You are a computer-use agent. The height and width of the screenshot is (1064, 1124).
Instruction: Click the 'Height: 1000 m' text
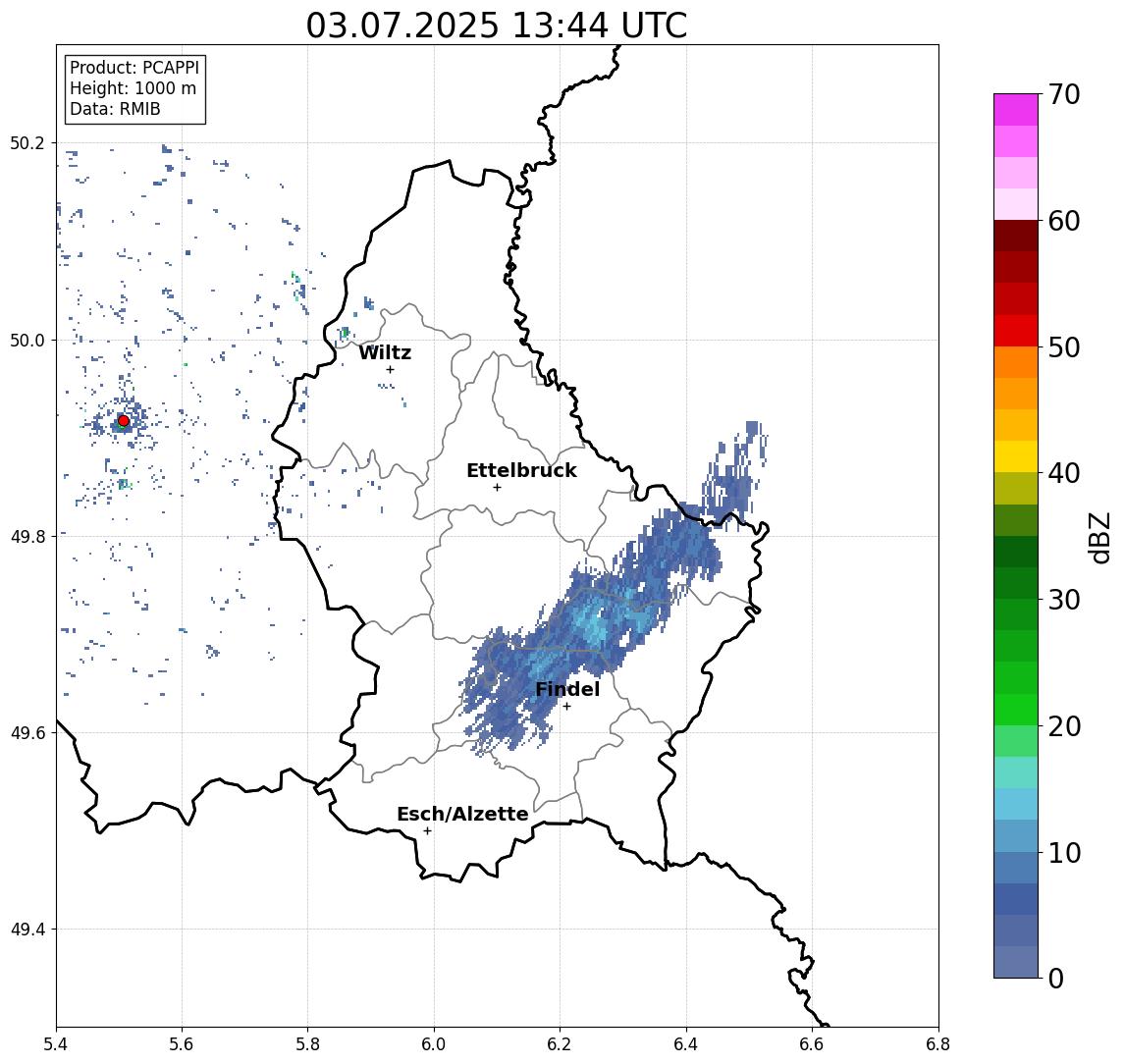pos(133,89)
